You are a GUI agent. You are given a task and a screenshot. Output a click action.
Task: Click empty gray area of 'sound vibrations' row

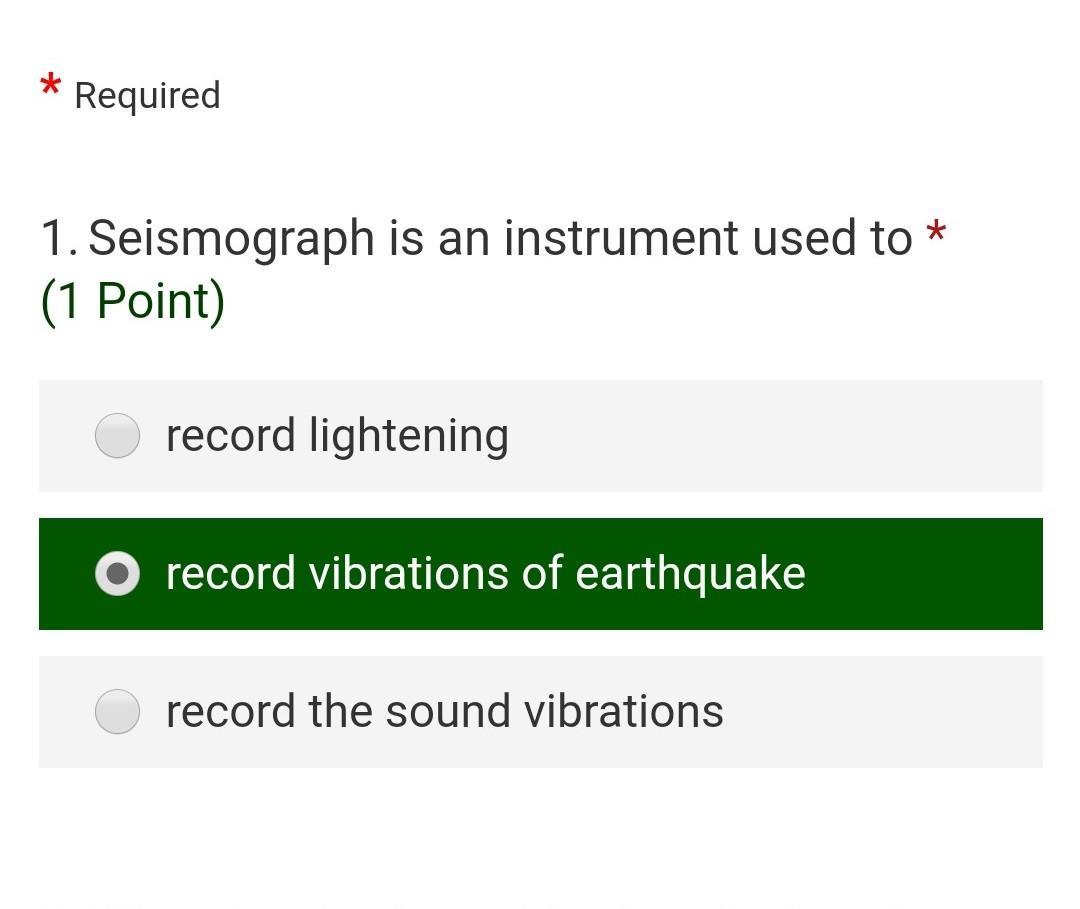coord(880,712)
